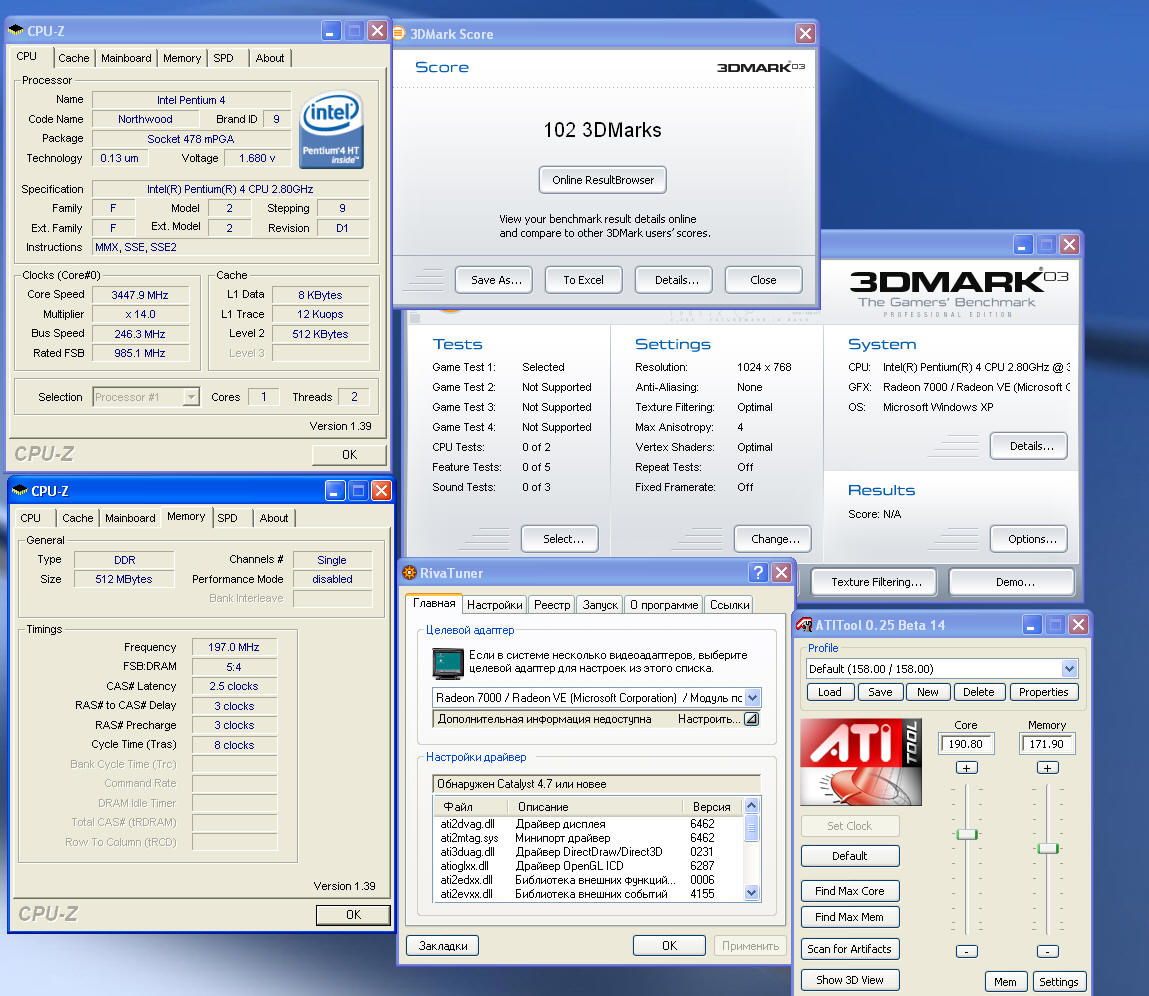Click Options button under Results
The width and height of the screenshot is (1149, 996).
pyautogui.click(x=1029, y=539)
